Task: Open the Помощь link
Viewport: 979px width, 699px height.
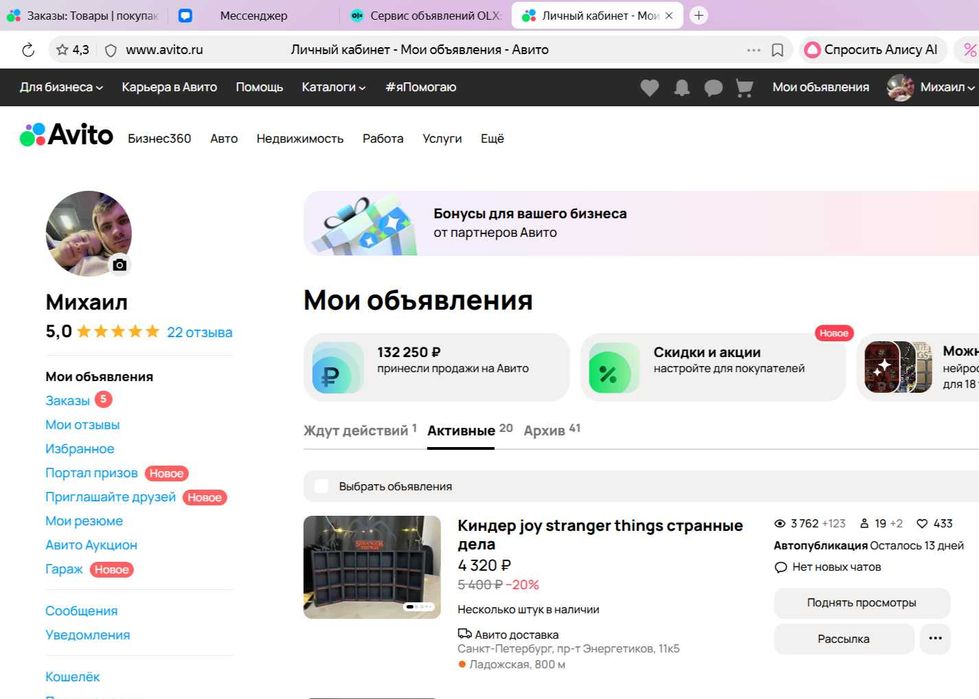Action: (259, 87)
